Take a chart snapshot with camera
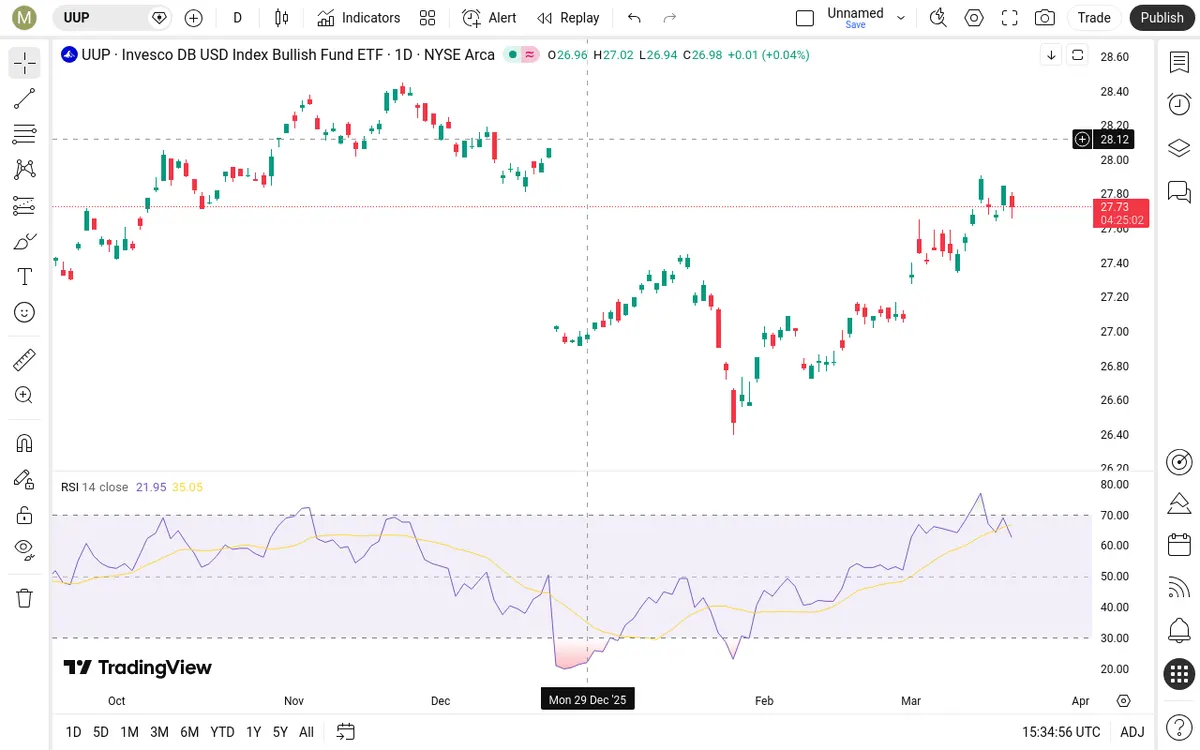The image size is (1200, 750). 1045,18
